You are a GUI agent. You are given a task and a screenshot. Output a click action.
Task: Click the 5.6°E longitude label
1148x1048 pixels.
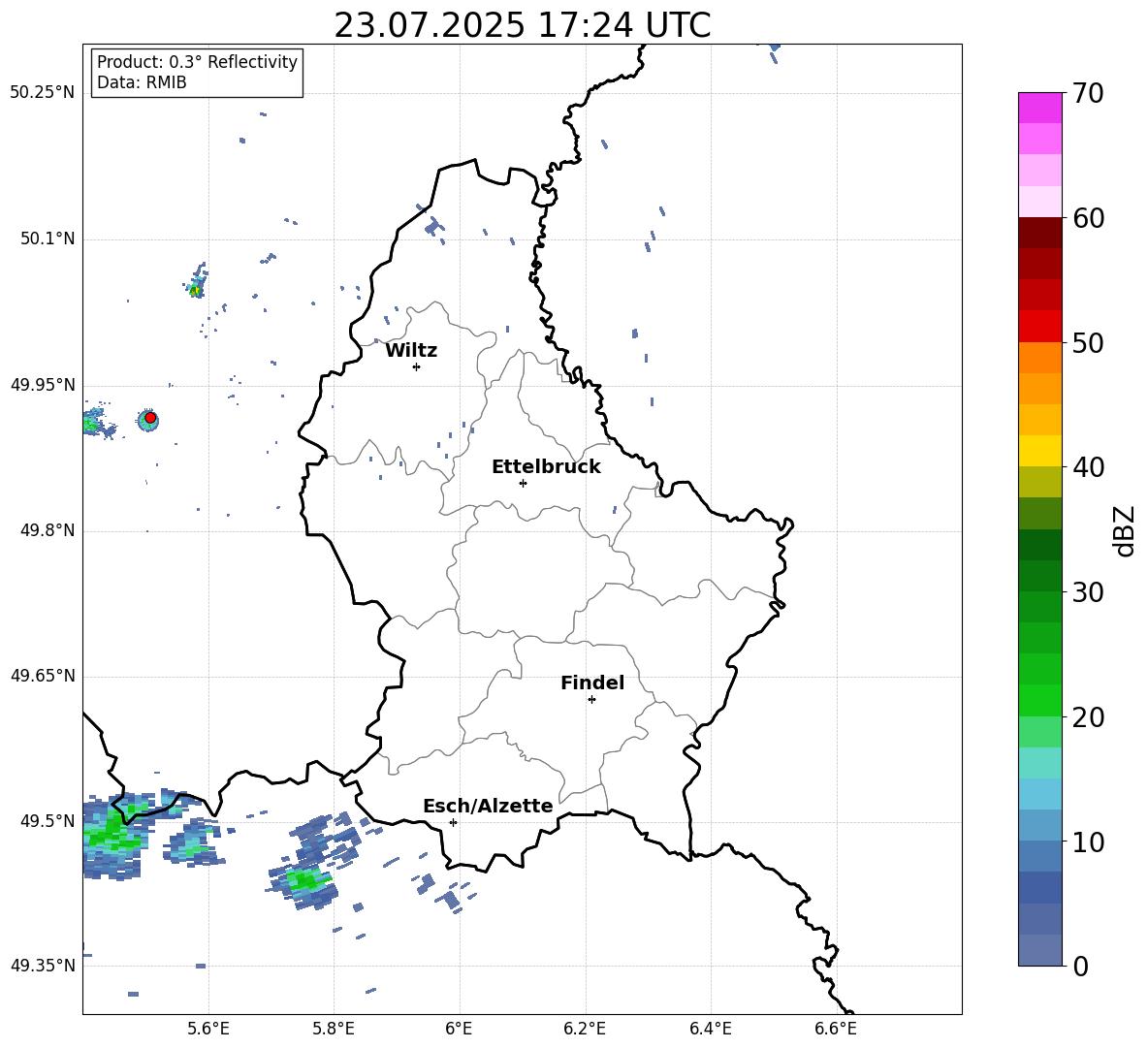[x=208, y=1029]
